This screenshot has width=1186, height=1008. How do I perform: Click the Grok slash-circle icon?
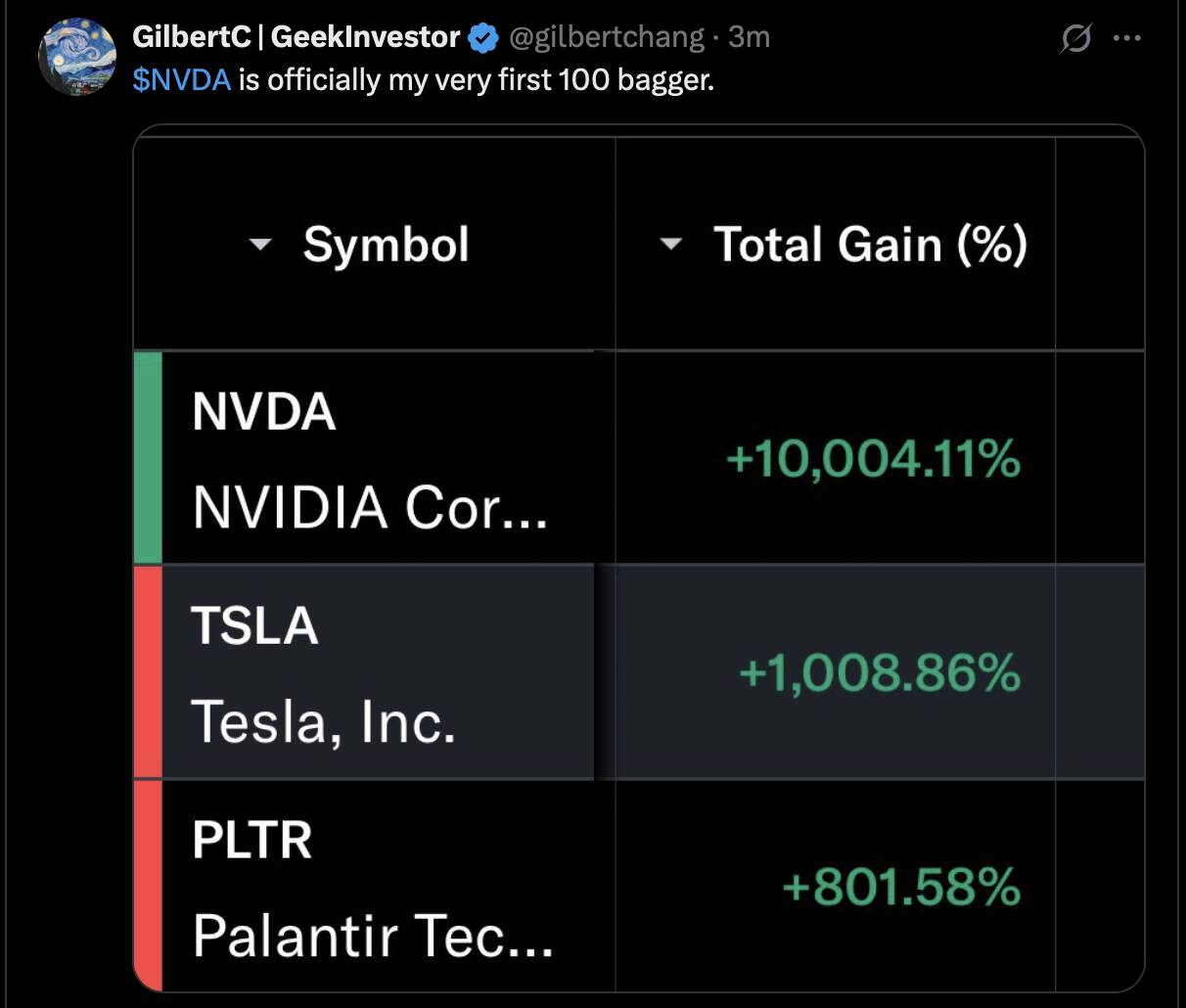(x=1075, y=39)
